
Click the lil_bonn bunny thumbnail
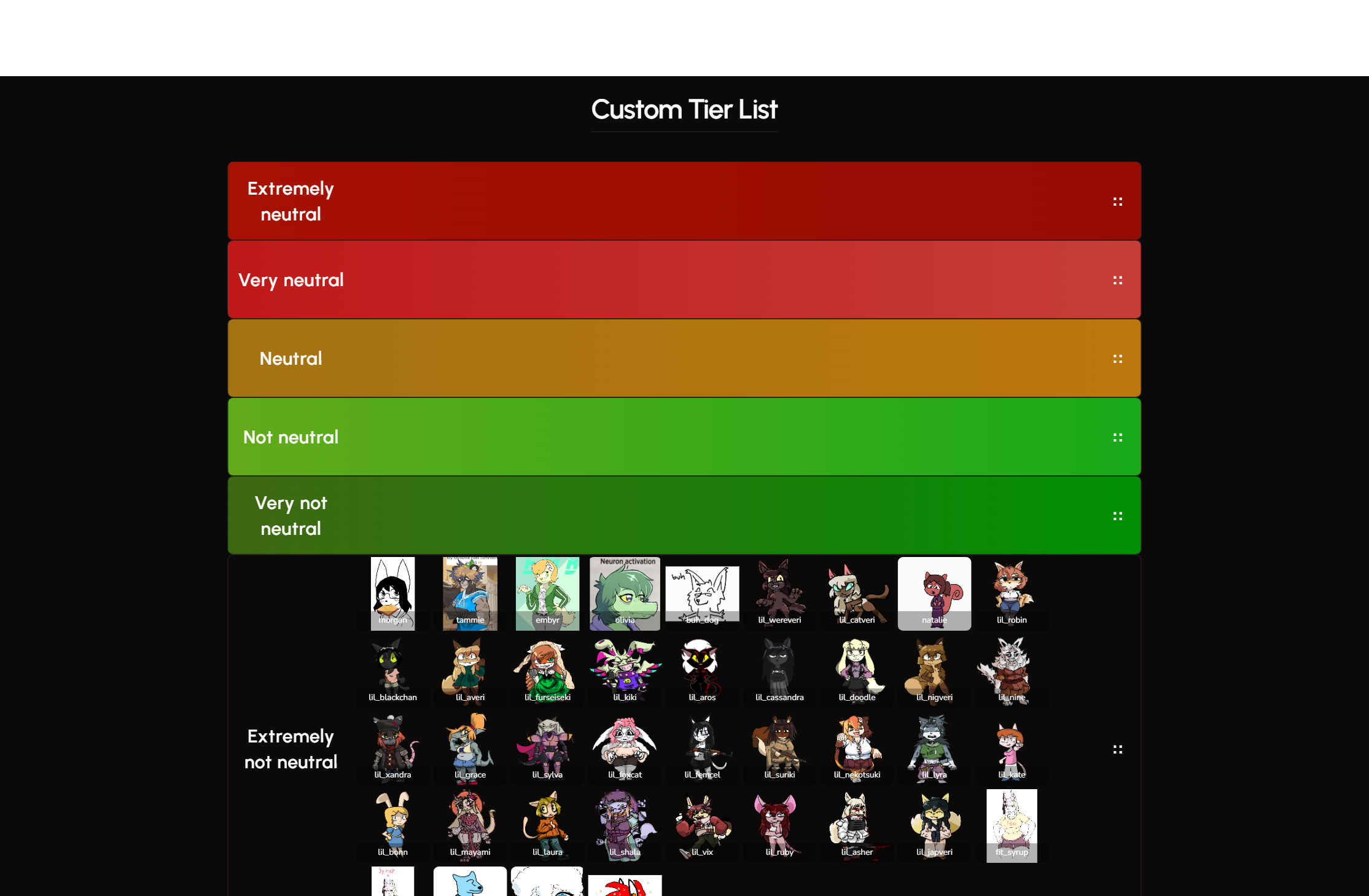pyautogui.click(x=393, y=826)
